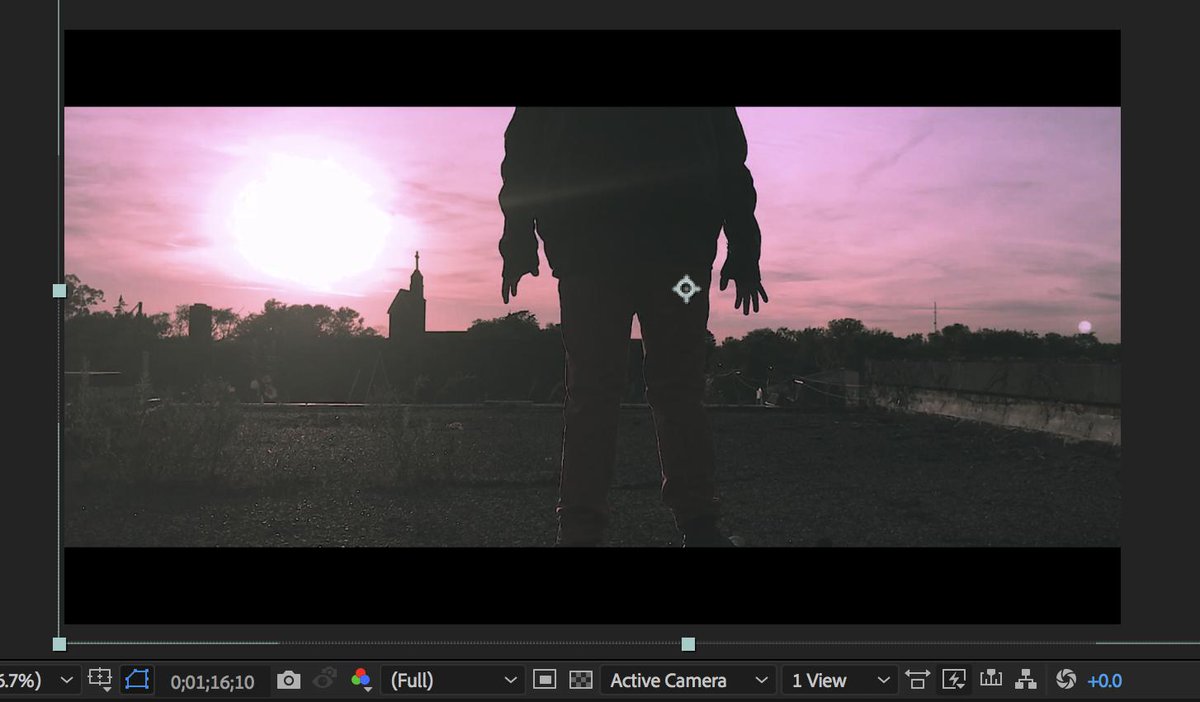Toggle pixel aspect ratio correction
1200x702 pixels.
[x=917, y=680]
